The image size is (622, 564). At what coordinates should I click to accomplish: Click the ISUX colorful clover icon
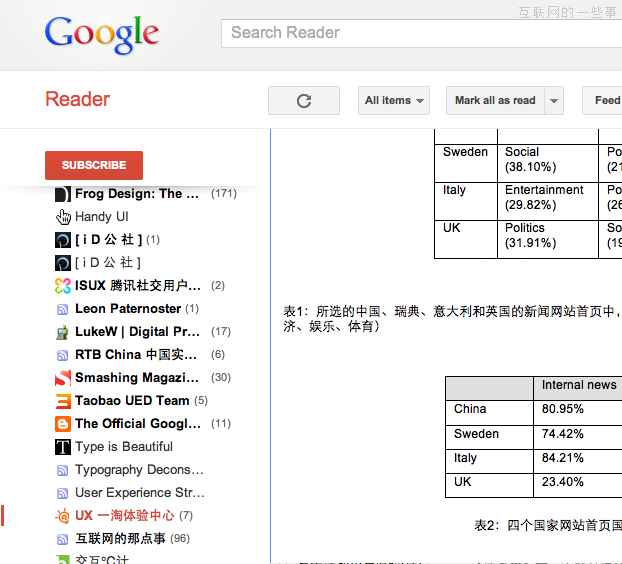(63, 286)
